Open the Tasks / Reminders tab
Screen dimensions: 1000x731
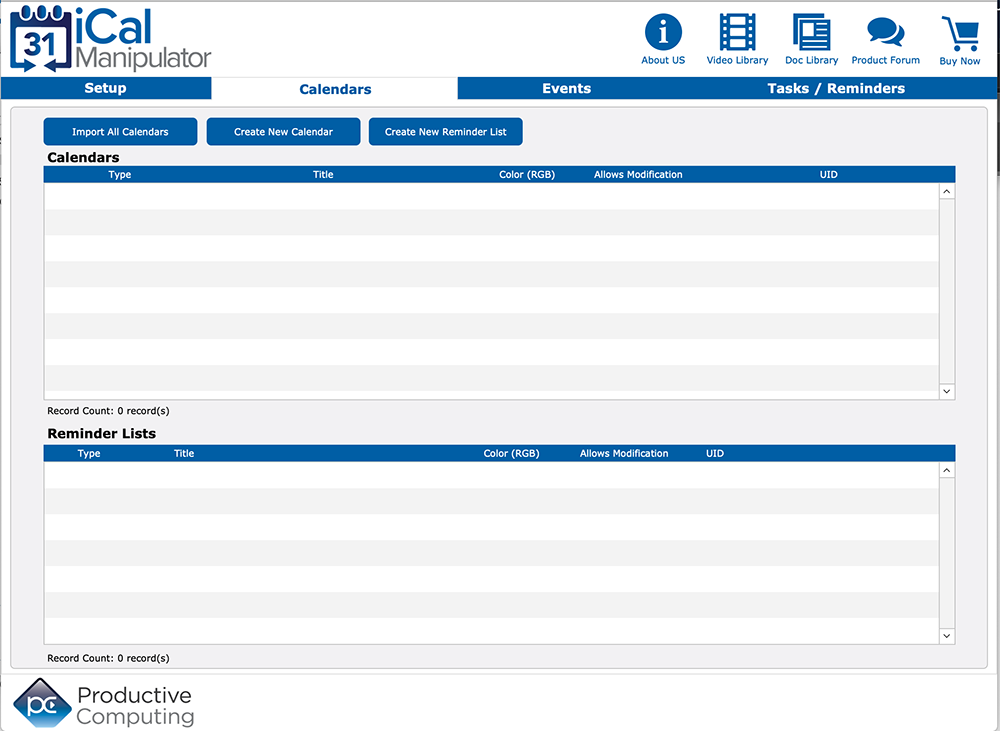(836, 88)
